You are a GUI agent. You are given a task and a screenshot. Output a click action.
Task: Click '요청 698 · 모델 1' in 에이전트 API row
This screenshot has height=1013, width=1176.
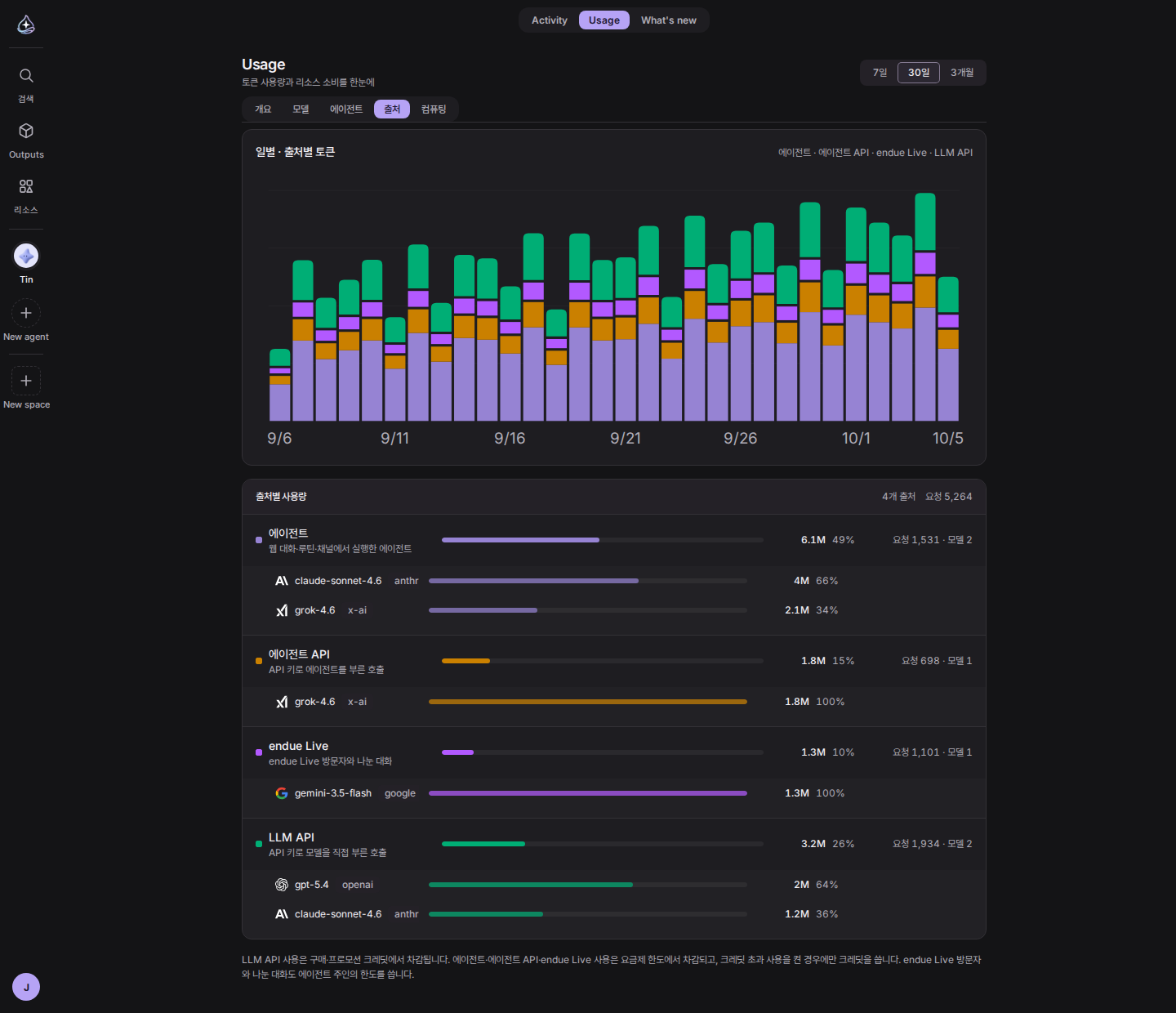937,661
